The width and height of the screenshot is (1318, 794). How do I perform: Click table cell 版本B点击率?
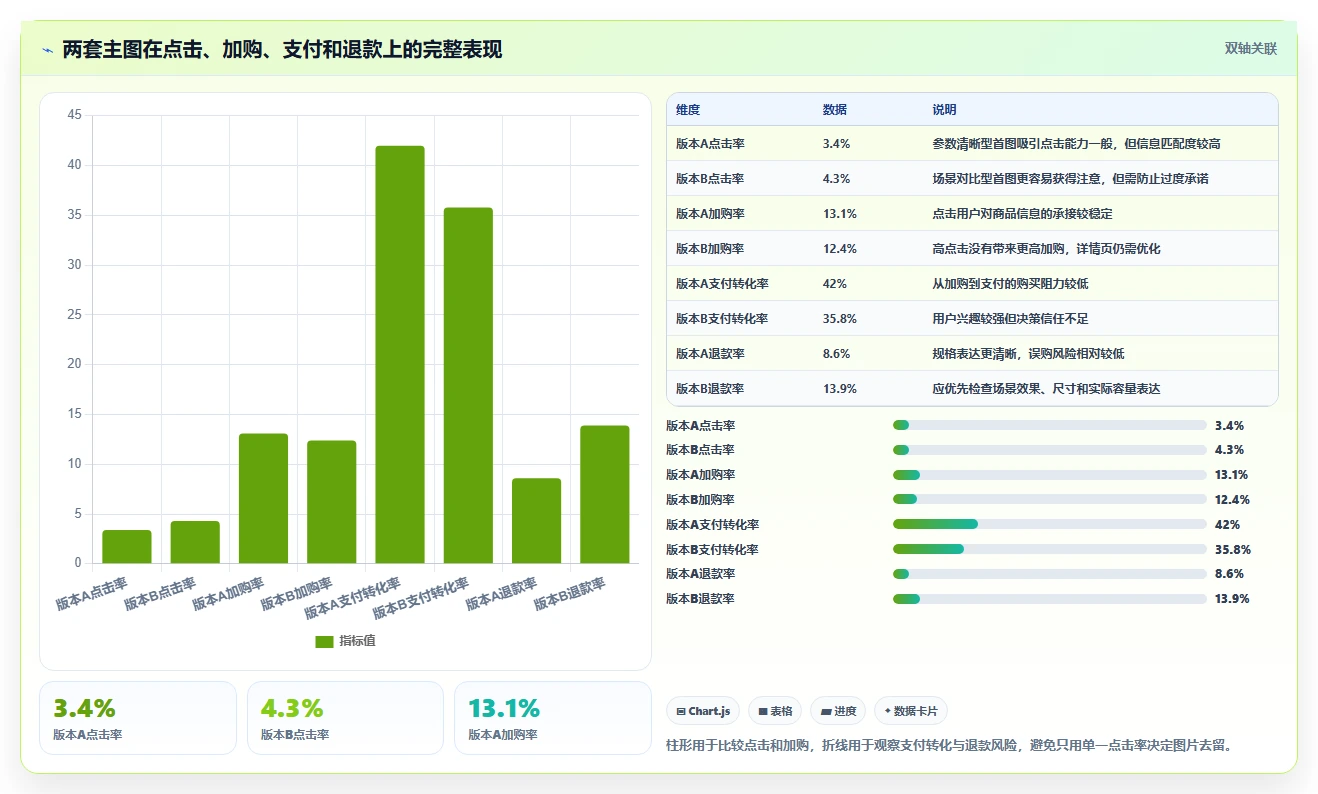(x=710, y=179)
